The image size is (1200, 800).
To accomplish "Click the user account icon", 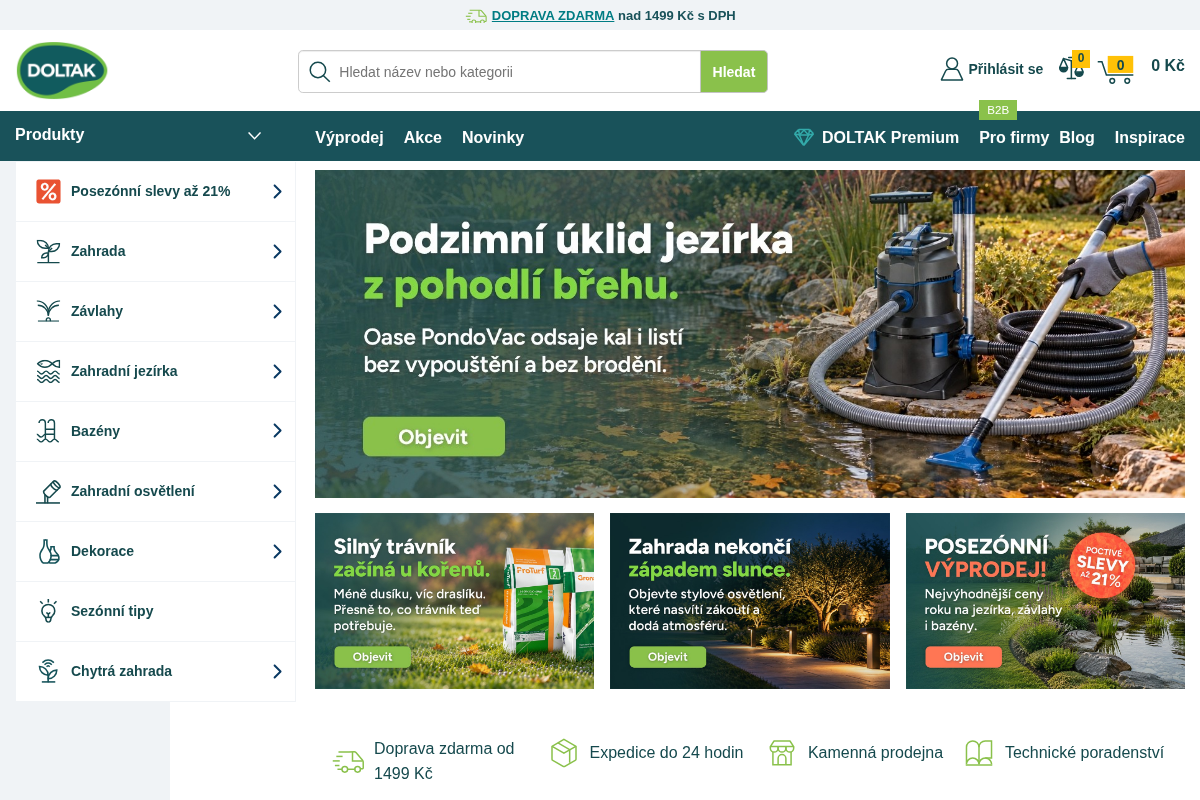I will point(952,69).
